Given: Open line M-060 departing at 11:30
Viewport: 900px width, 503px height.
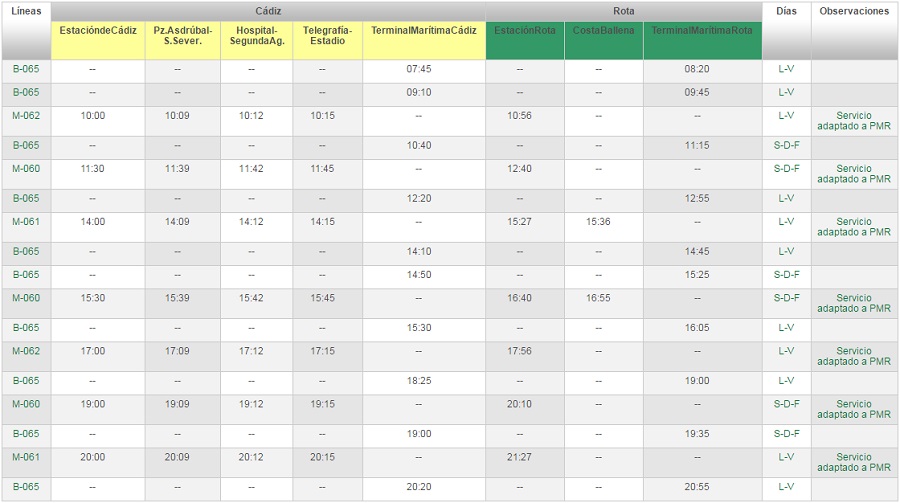Looking at the screenshot, I should coord(26,169).
